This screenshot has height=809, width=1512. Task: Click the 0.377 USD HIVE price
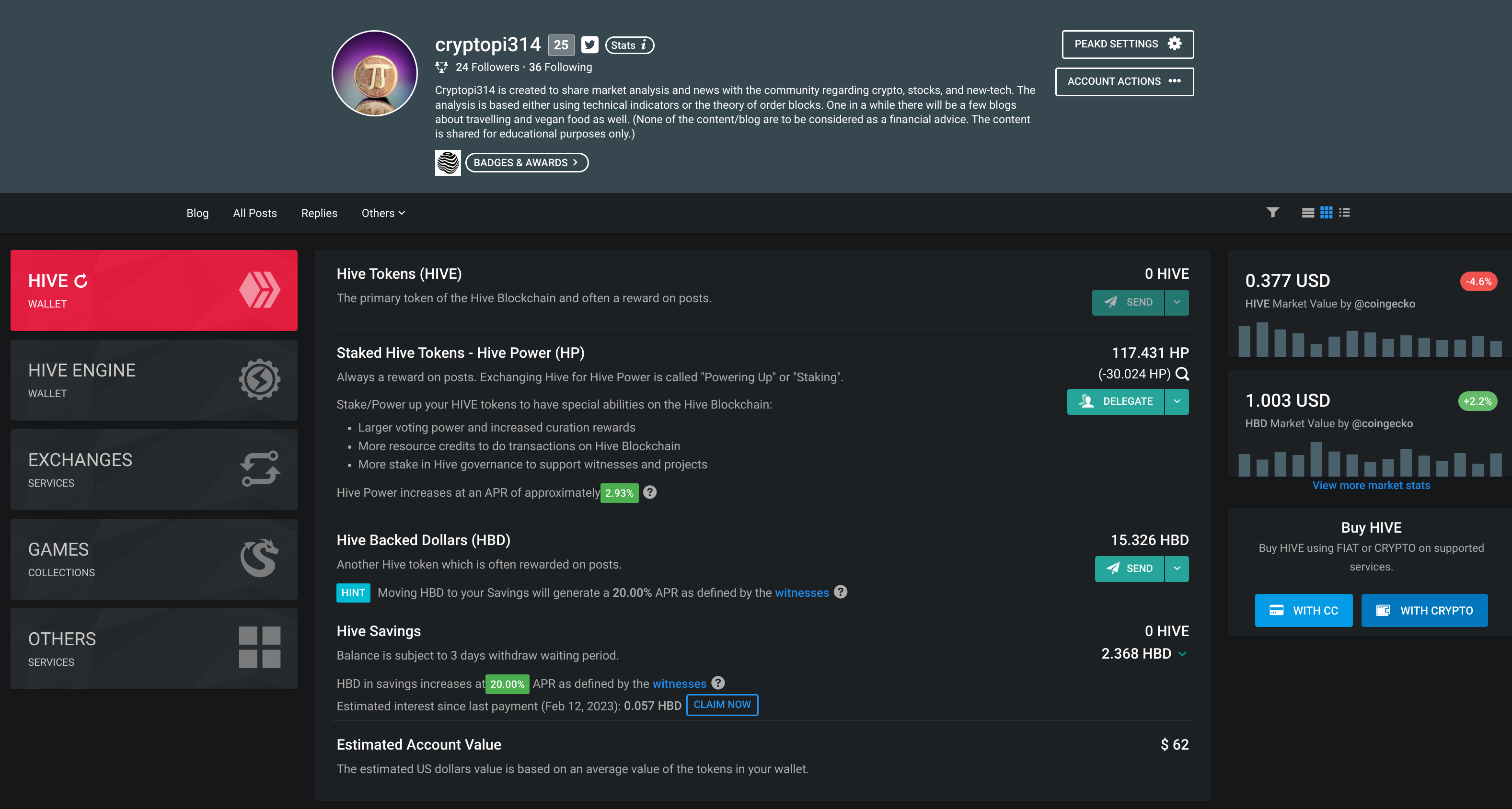[1287, 281]
